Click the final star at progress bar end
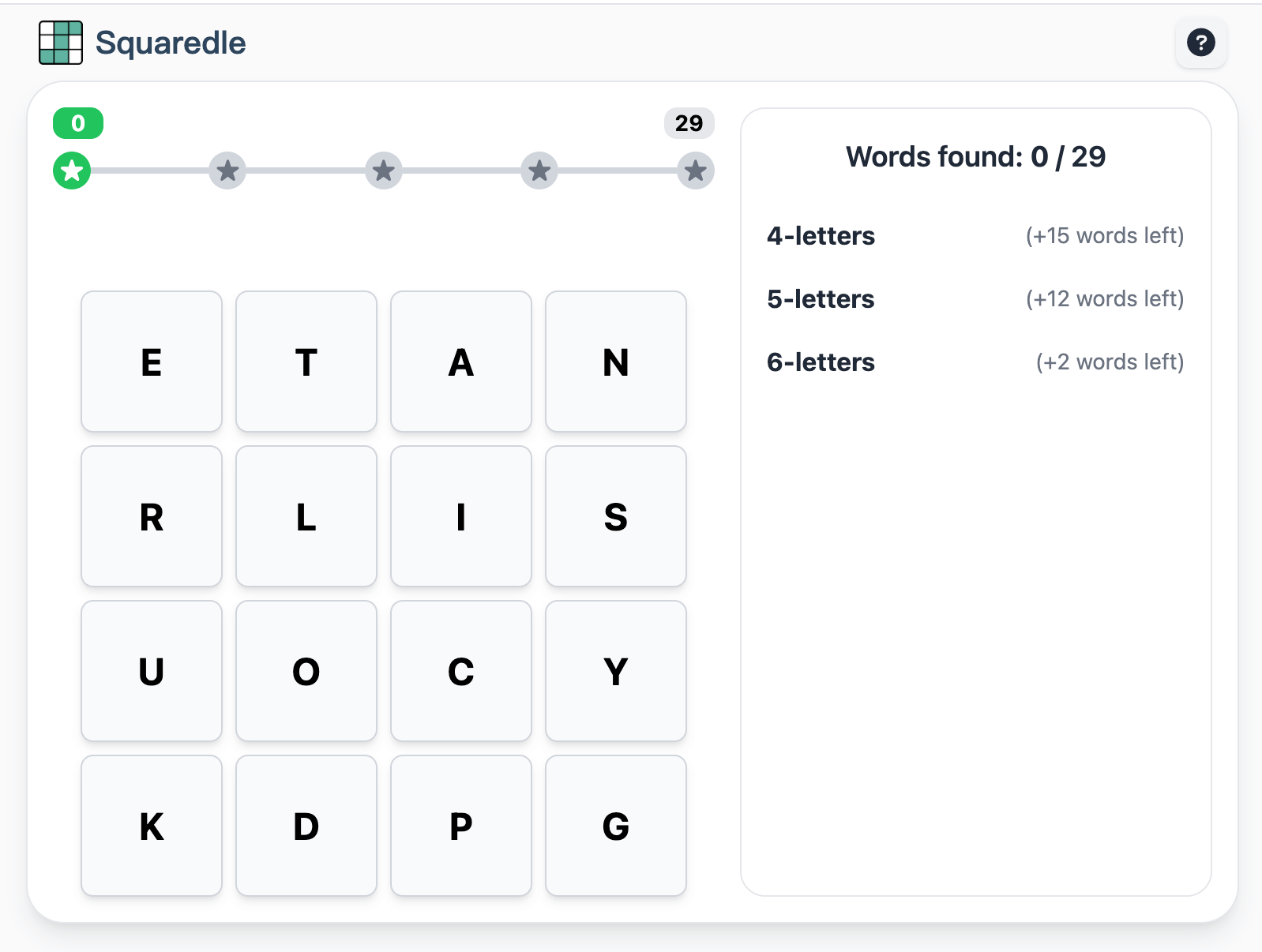Screen dimensions: 1262x952 (x=696, y=170)
